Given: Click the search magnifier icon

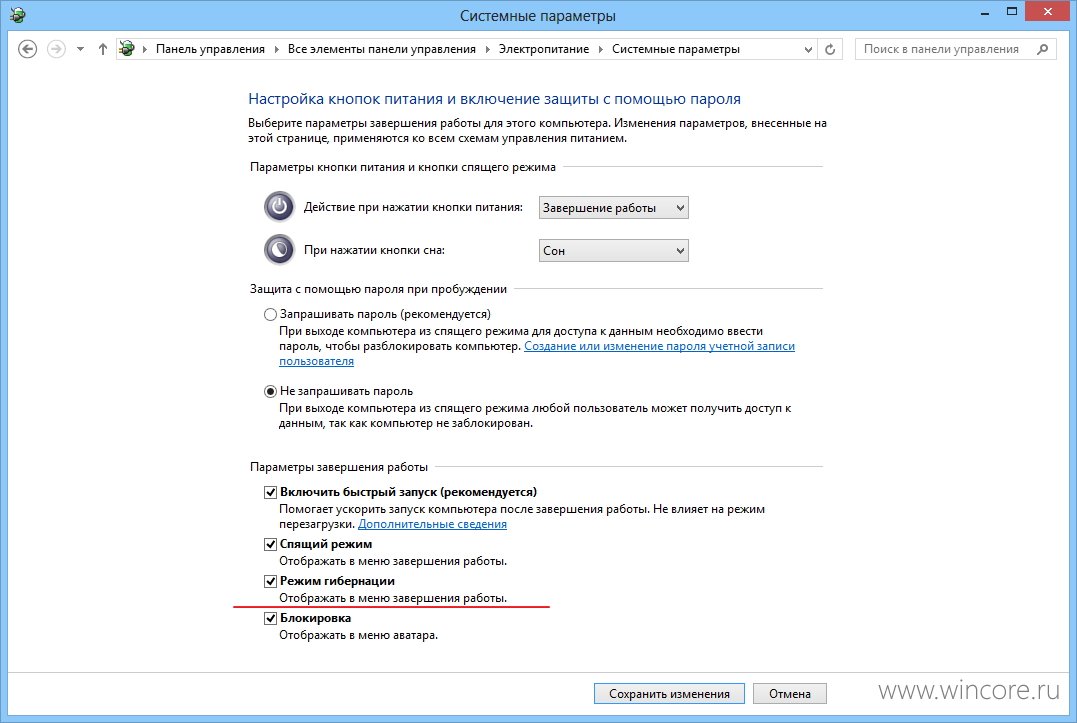Looking at the screenshot, I should tap(1043, 49).
